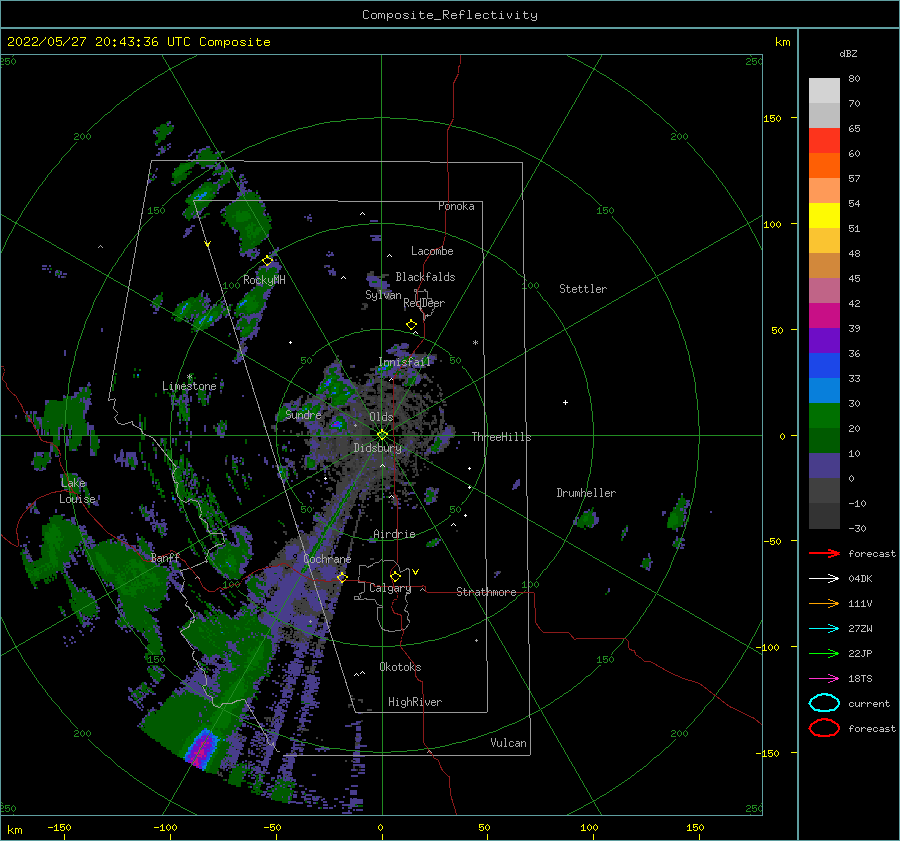Click the Strathmore city label
The height and width of the screenshot is (841, 900).
point(486,592)
